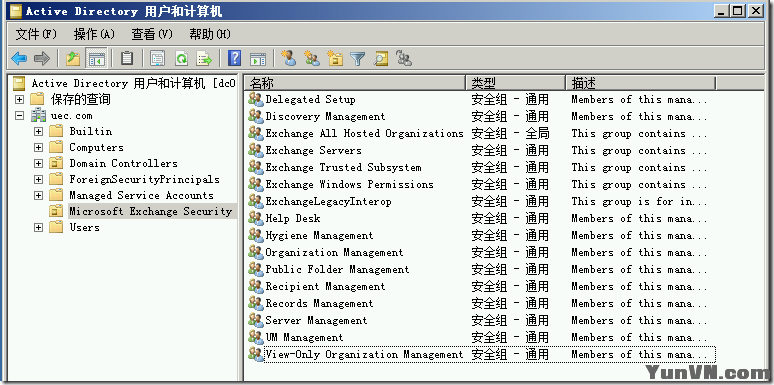
Task: Click the Find objects magnifier icon
Action: 381,59
